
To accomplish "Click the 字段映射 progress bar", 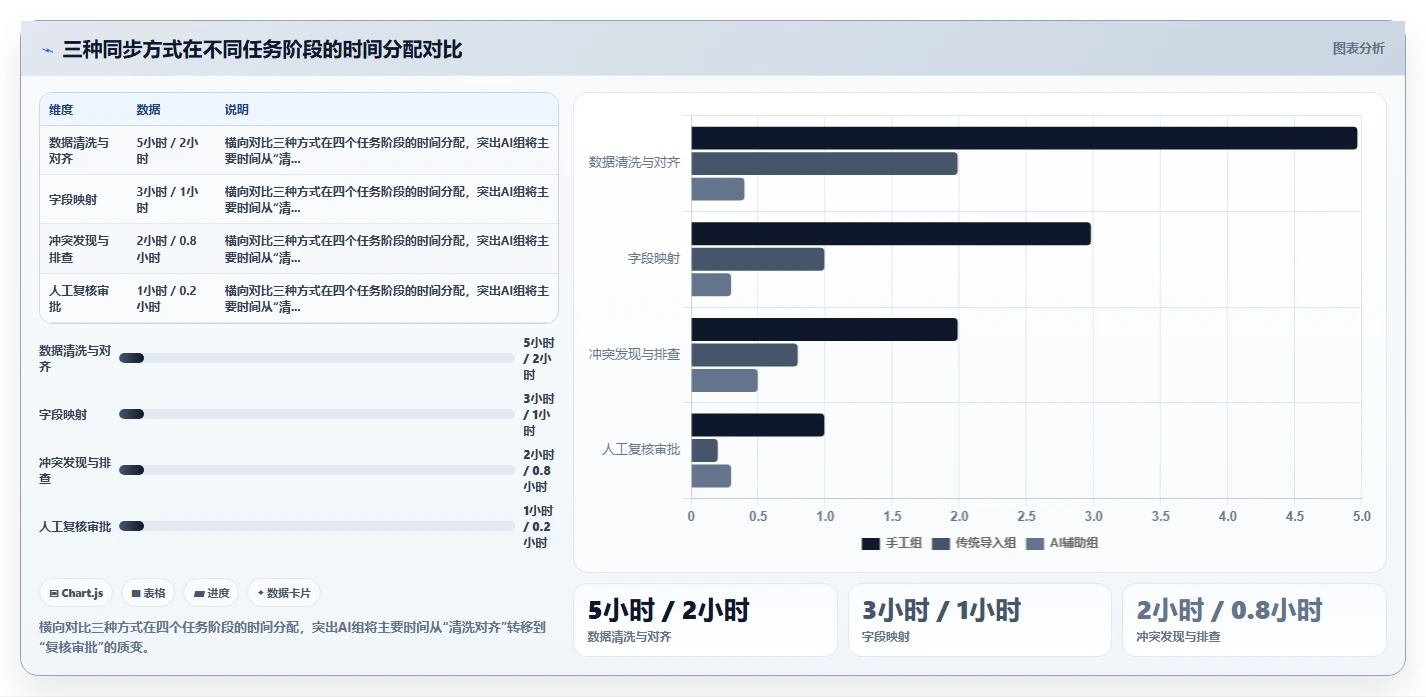I will [316, 414].
